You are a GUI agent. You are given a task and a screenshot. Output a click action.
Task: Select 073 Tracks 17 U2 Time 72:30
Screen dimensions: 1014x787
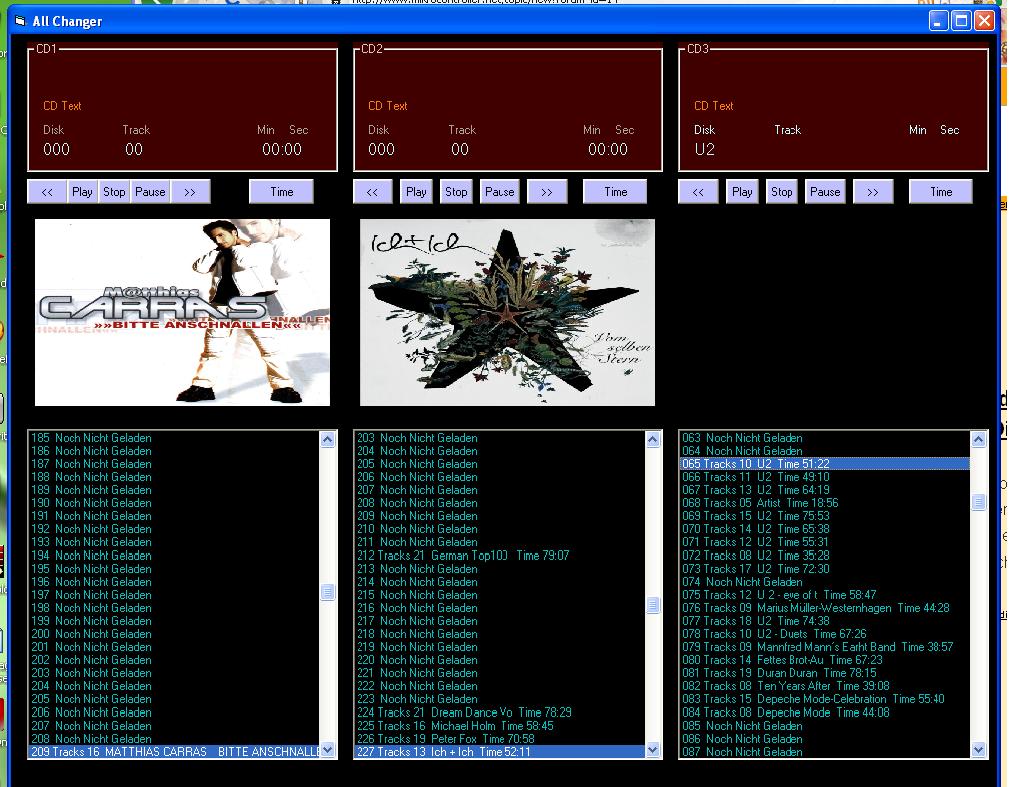[825, 568]
